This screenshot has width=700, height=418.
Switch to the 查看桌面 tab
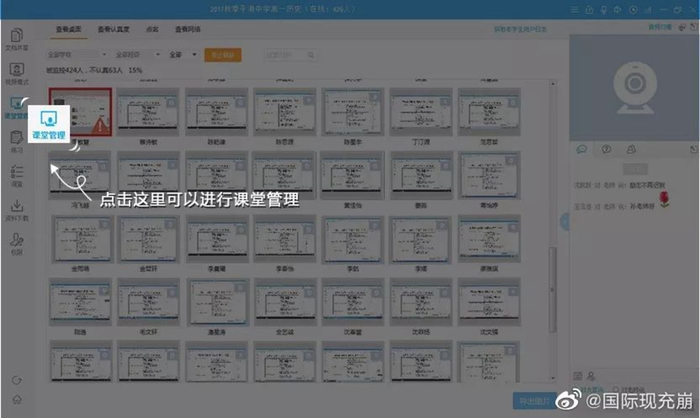[69, 29]
